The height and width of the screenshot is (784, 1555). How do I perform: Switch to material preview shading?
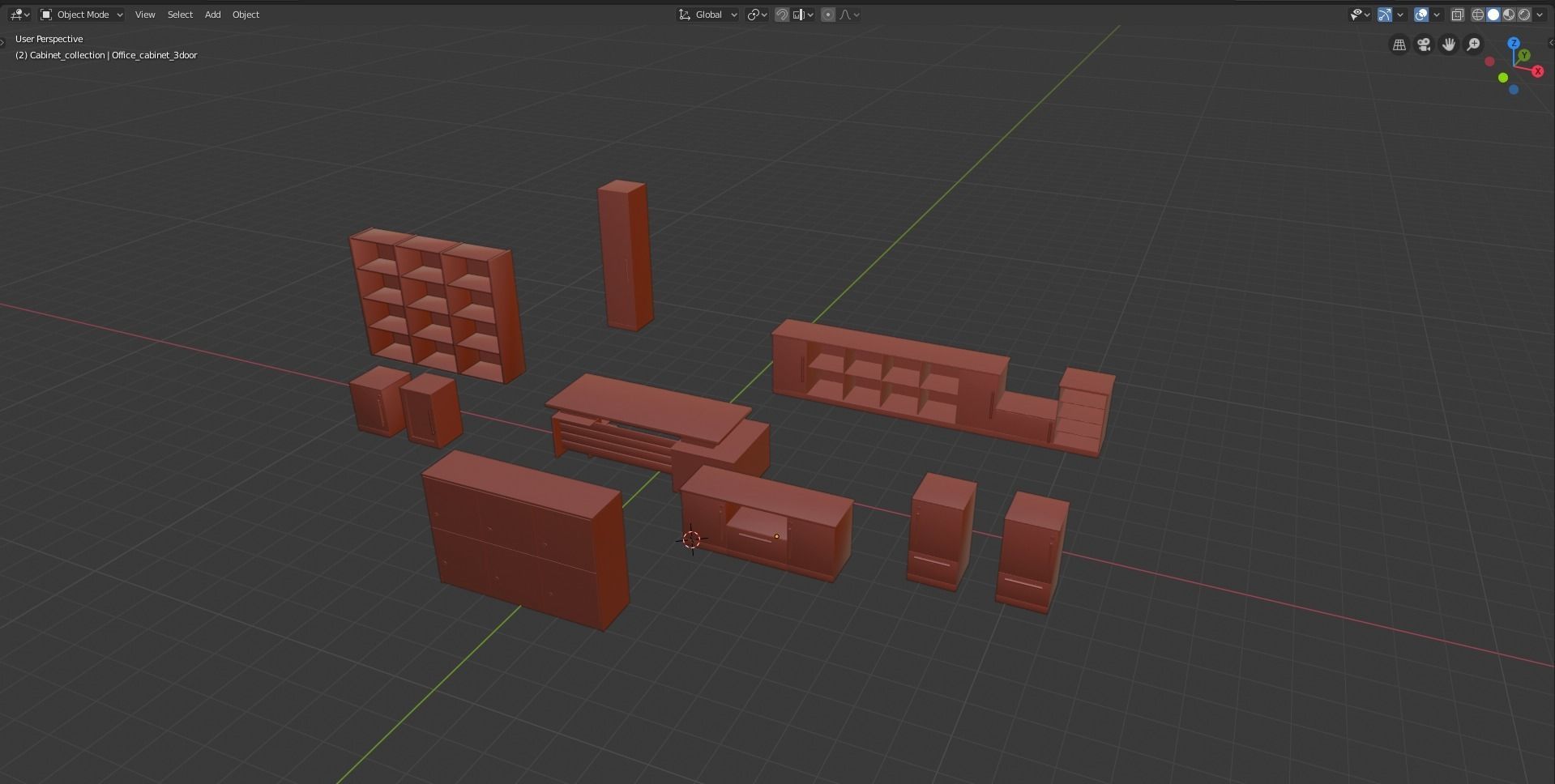point(1509,15)
